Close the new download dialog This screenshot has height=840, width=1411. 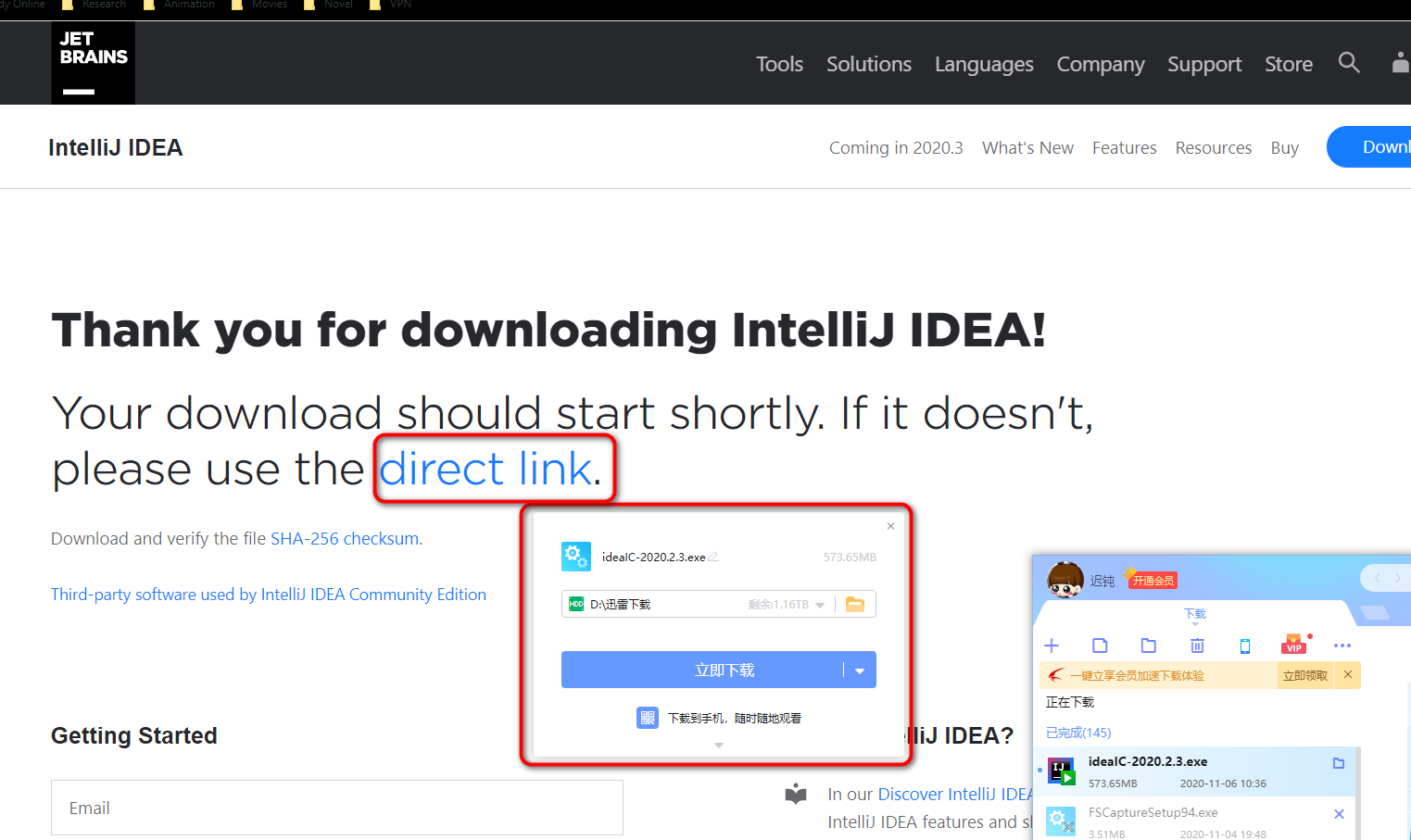(x=890, y=526)
